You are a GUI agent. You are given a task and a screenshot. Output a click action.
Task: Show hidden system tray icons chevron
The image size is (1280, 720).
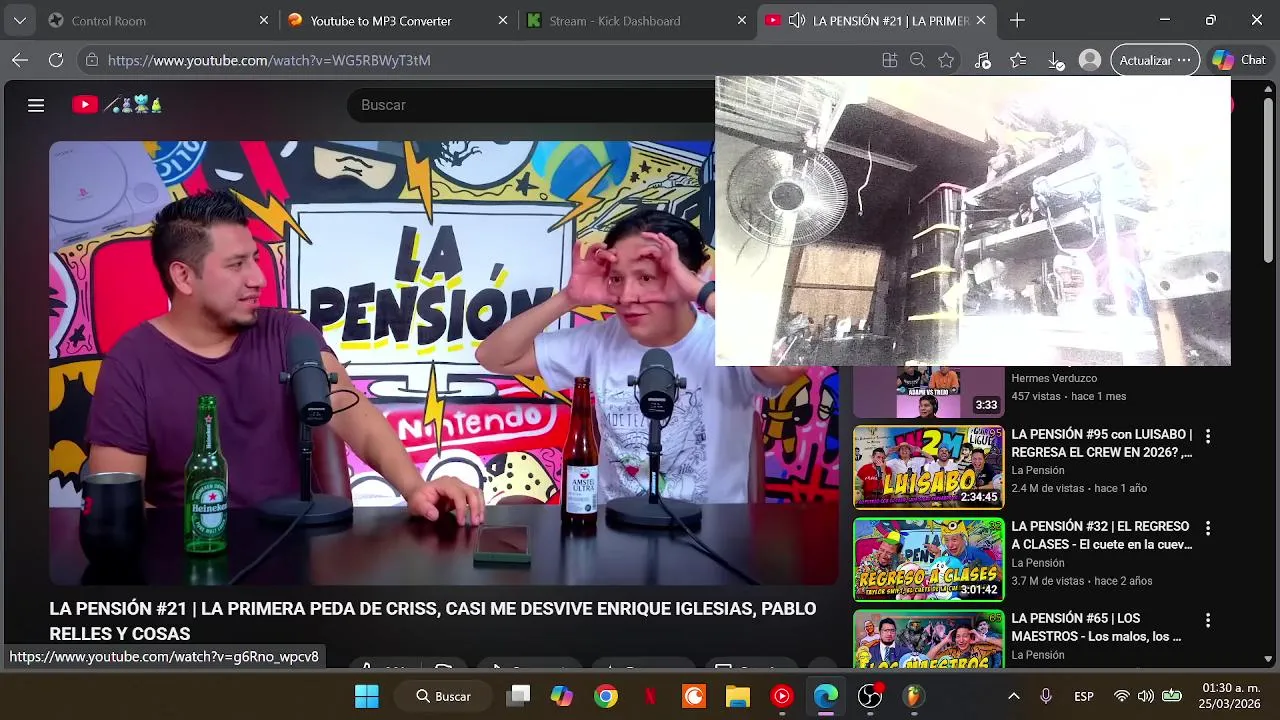1013,696
